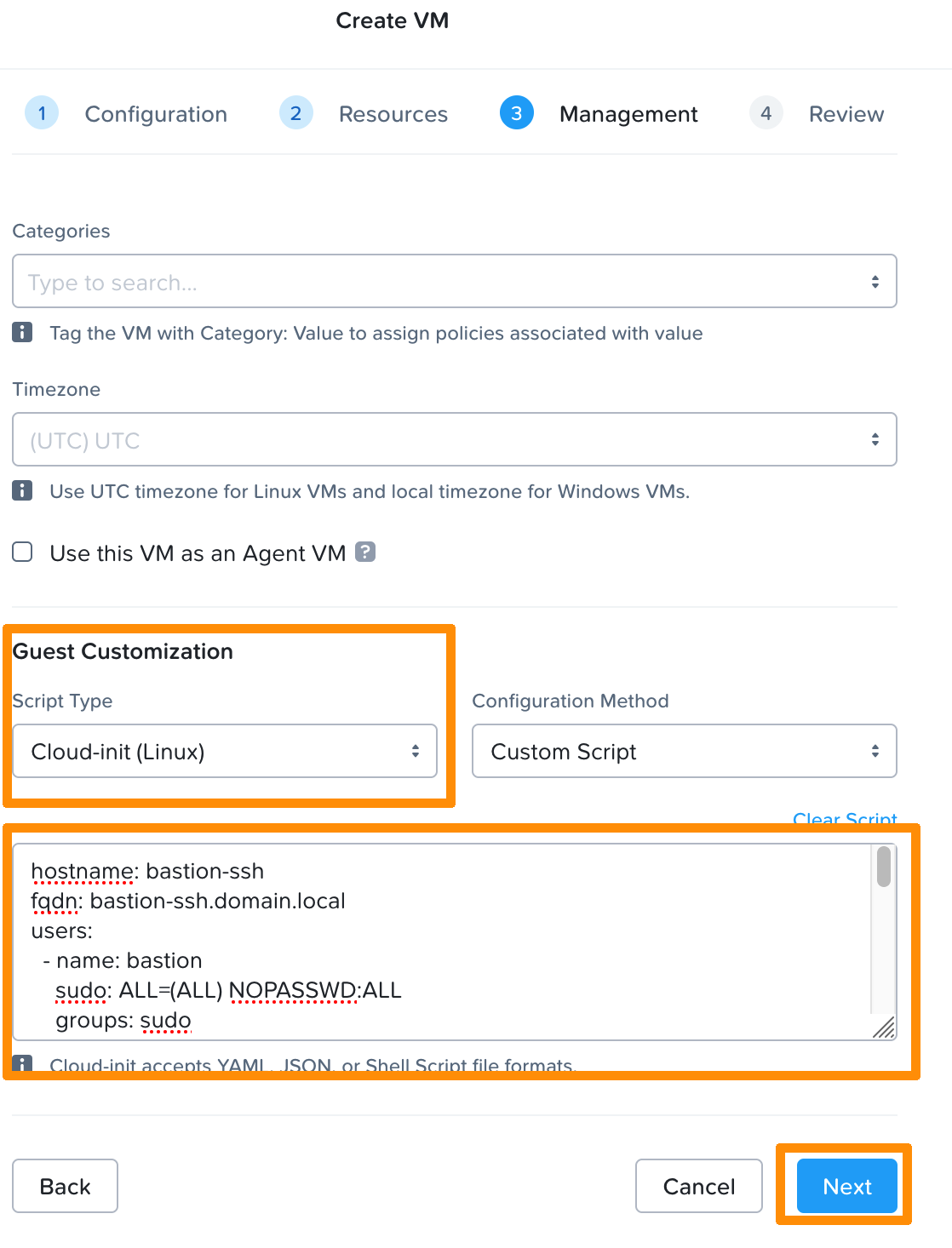Cancel the Create VM wizard
This screenshot has width=952, height=1248.
(697, 1186)
